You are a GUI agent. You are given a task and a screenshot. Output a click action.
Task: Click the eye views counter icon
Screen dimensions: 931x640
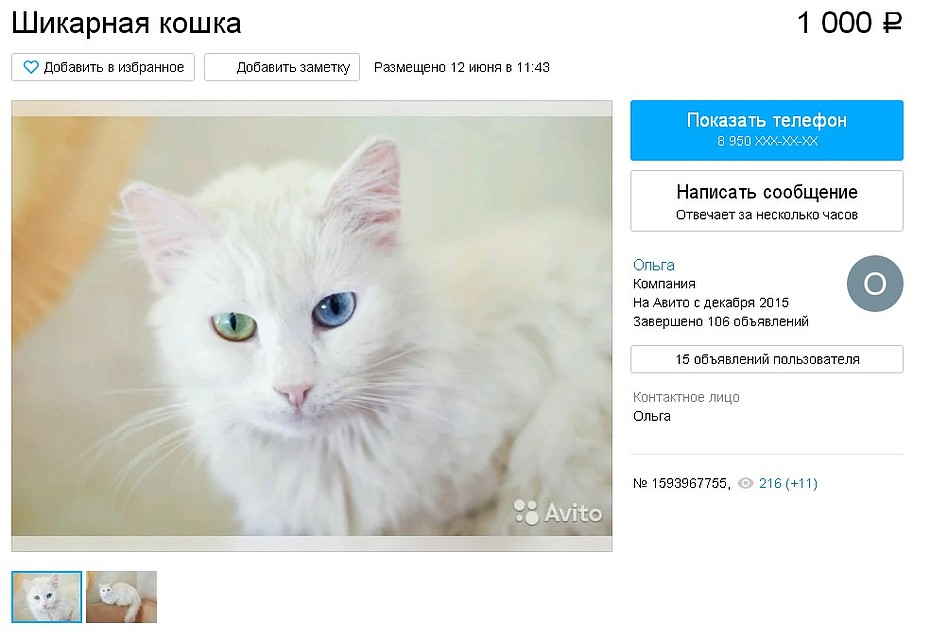point(745,483)
